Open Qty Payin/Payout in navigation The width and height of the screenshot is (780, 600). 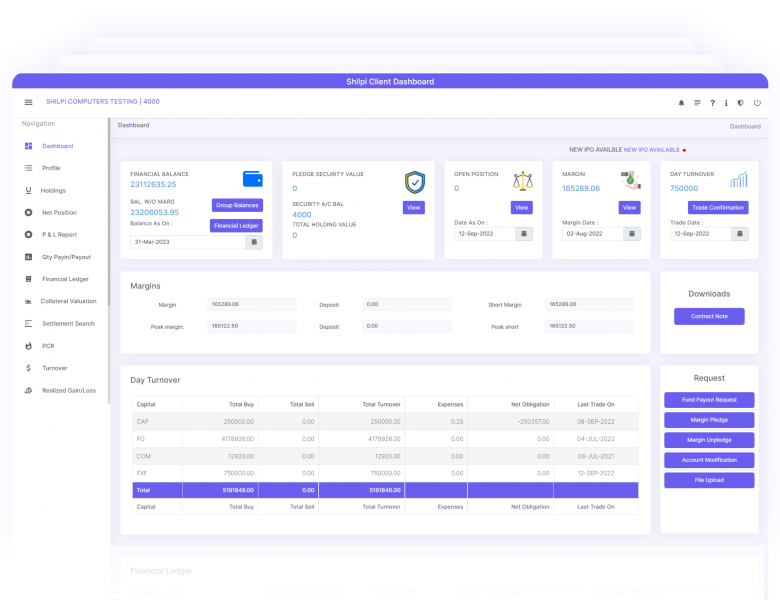66,257
